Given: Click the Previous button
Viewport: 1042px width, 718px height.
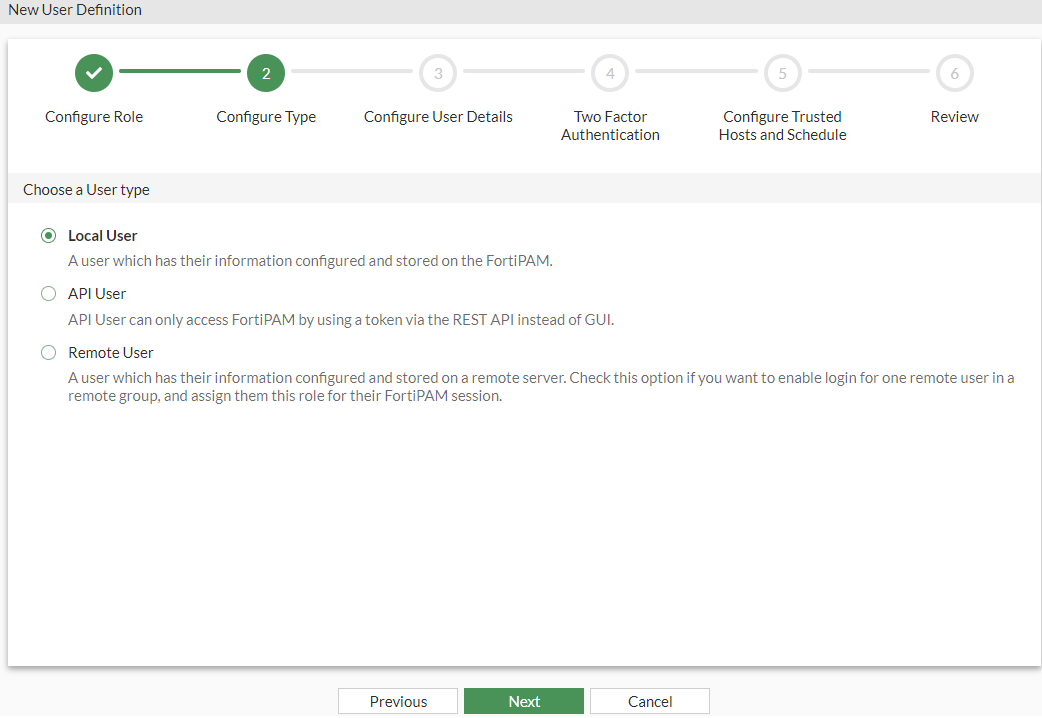Looking at the screenshot, I should [397, 701].
